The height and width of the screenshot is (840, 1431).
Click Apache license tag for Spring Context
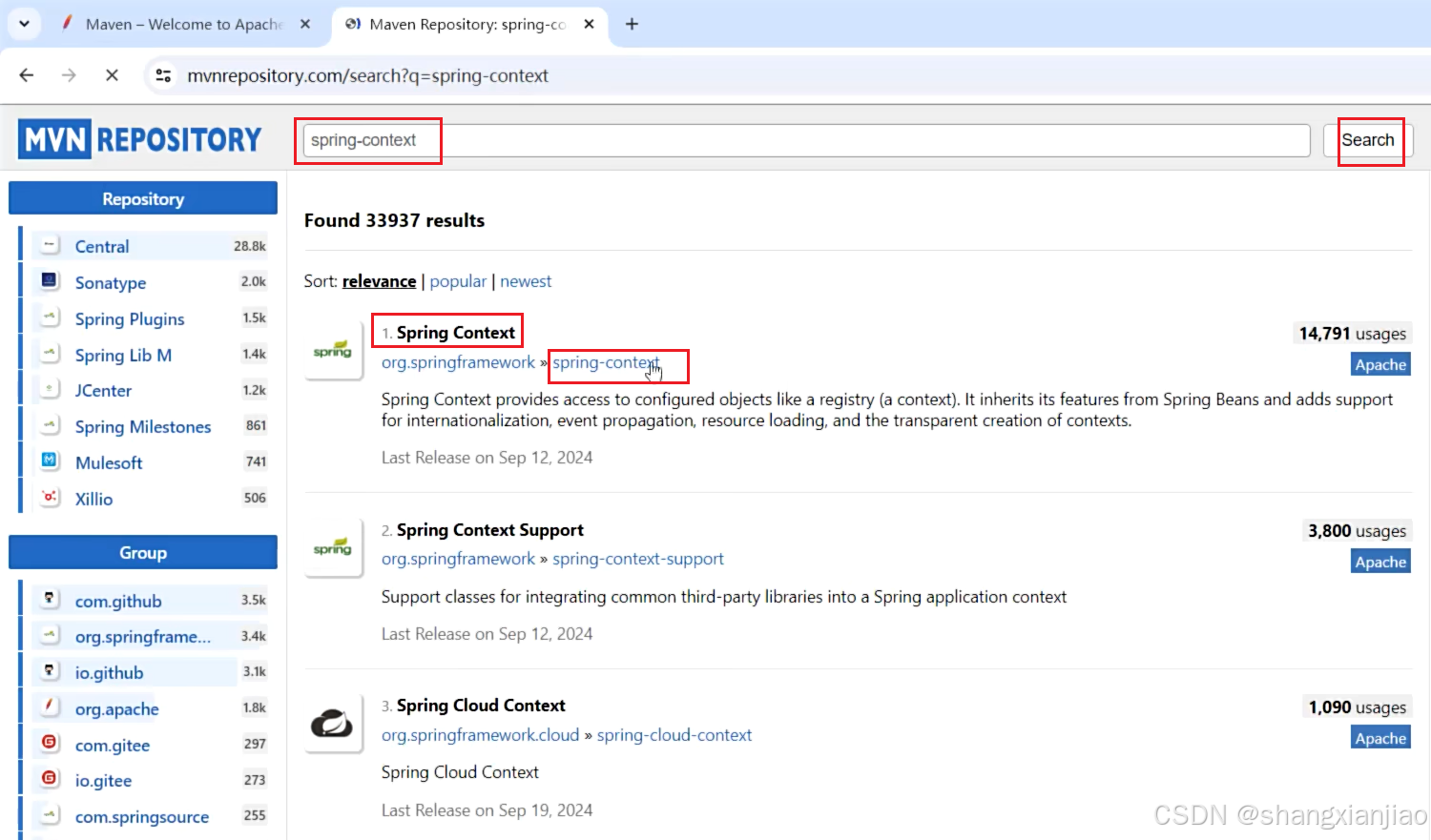point(1380,364)
